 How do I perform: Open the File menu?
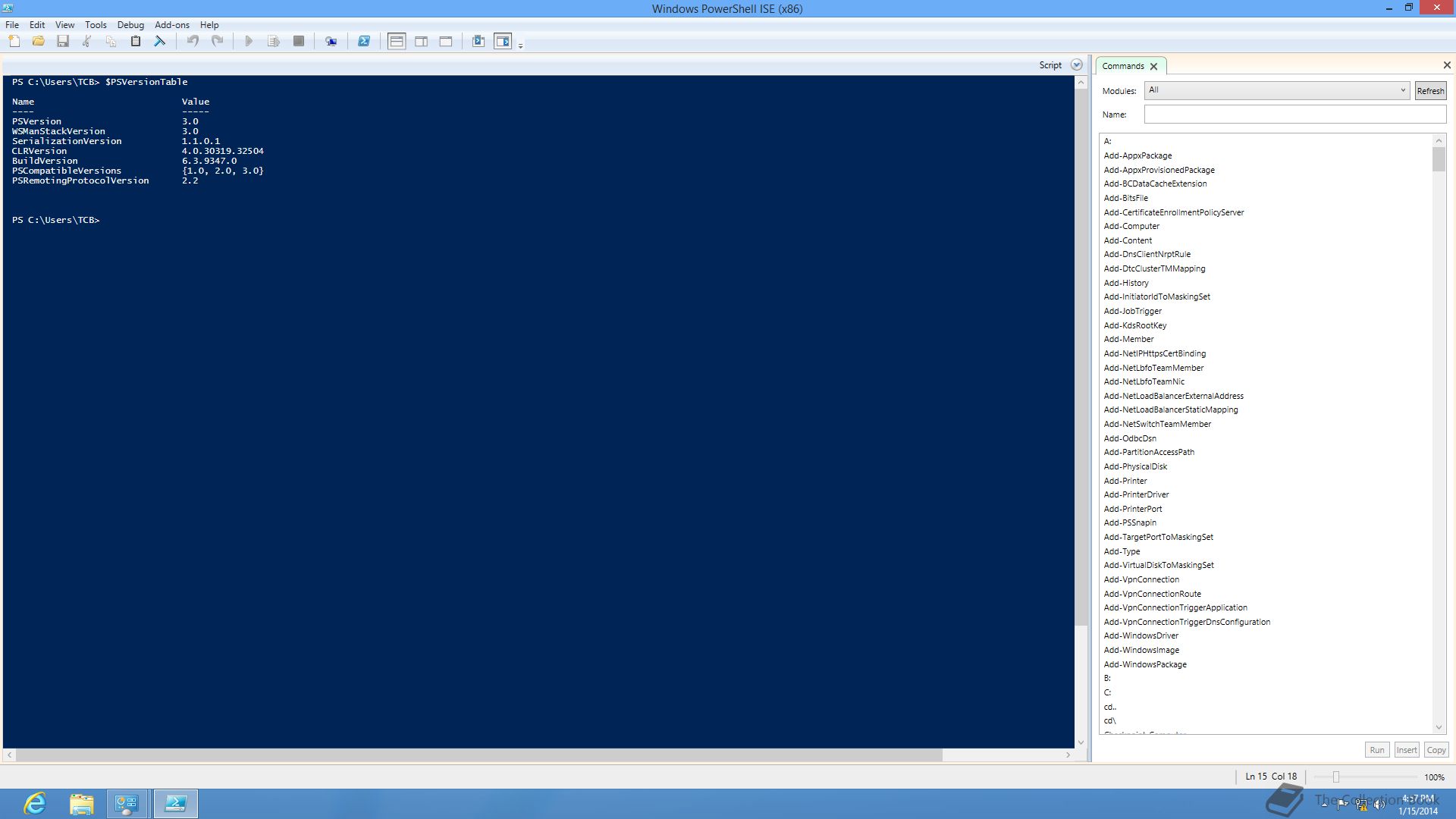click(12, 25)
